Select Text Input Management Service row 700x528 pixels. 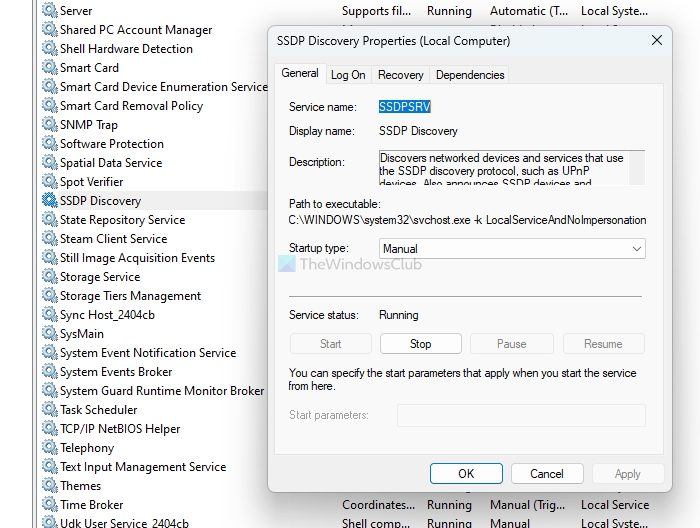pos(142,467)
